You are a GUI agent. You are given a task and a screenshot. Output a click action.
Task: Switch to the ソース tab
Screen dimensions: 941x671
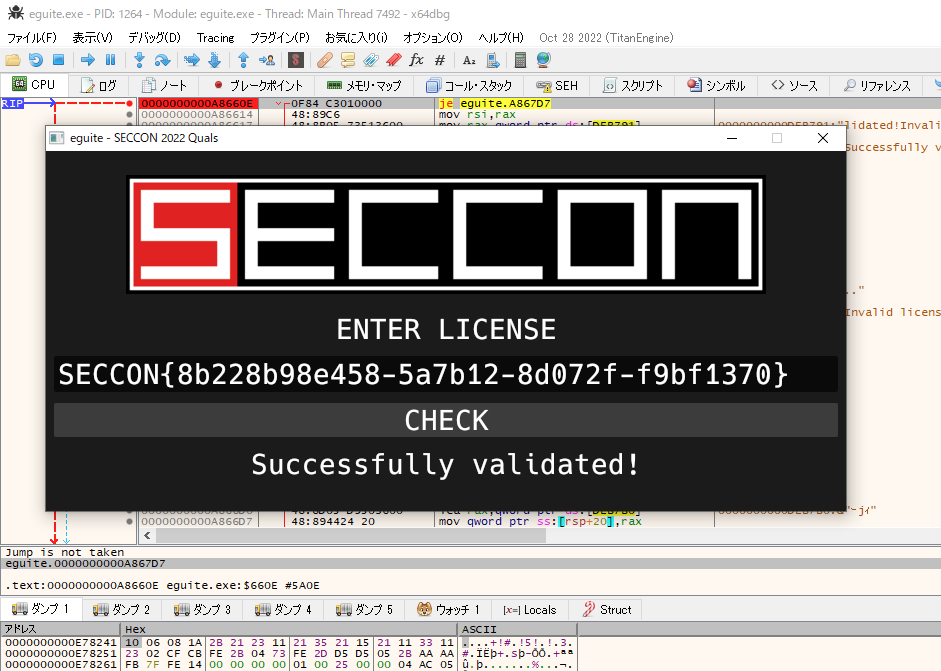click(795, 85)
